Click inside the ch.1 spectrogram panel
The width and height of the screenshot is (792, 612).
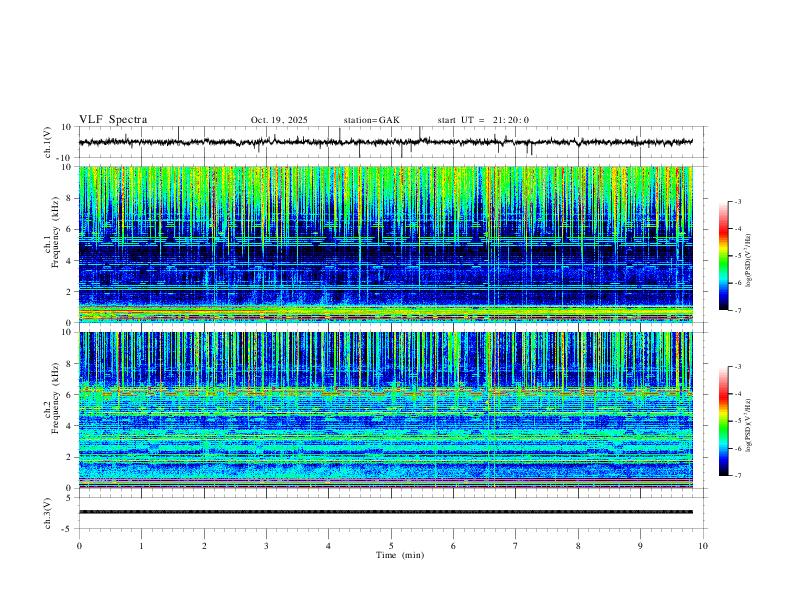(385, 244)
